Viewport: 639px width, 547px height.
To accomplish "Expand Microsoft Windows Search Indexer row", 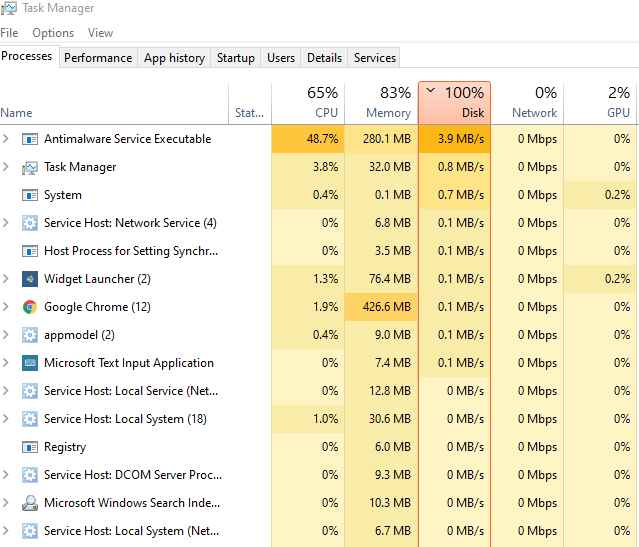I will pyautogui.click(x=6, y=503).
